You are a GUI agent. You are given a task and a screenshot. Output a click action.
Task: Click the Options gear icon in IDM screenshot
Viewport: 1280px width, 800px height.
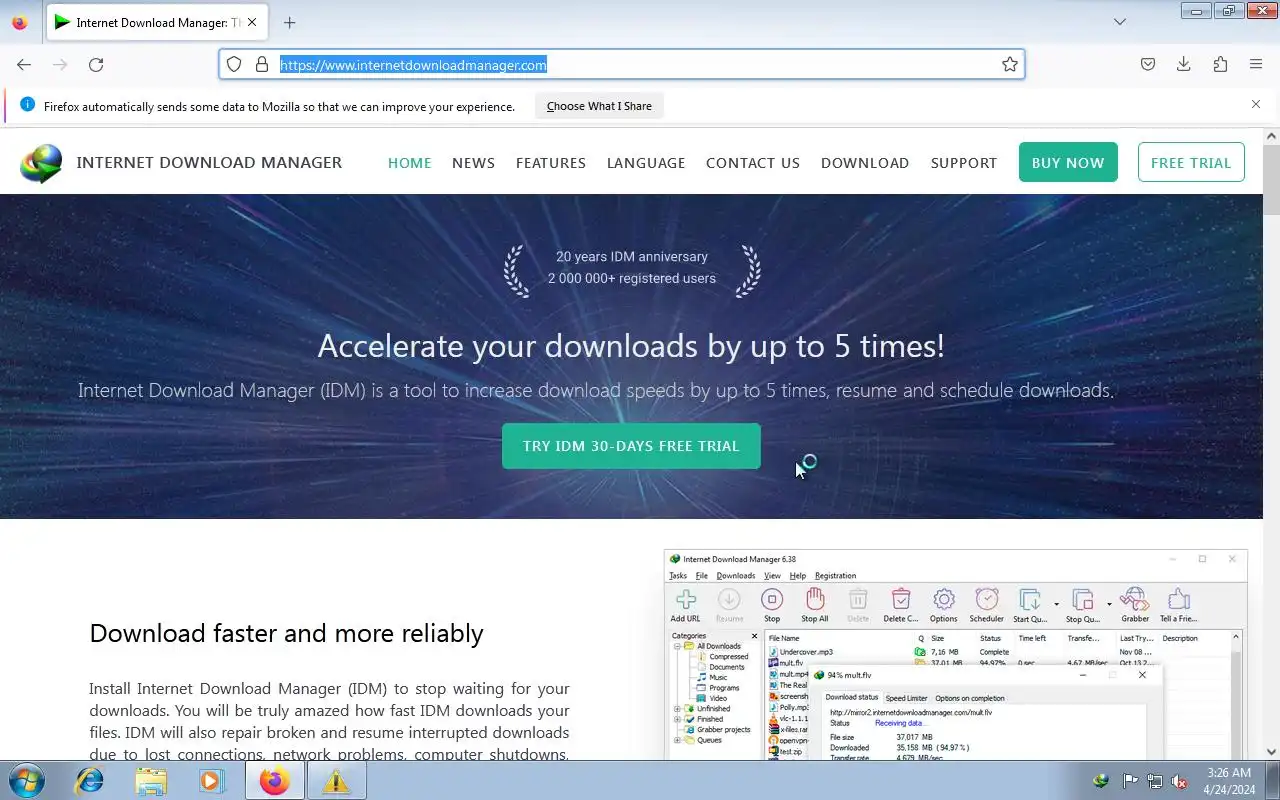point(944,606)
